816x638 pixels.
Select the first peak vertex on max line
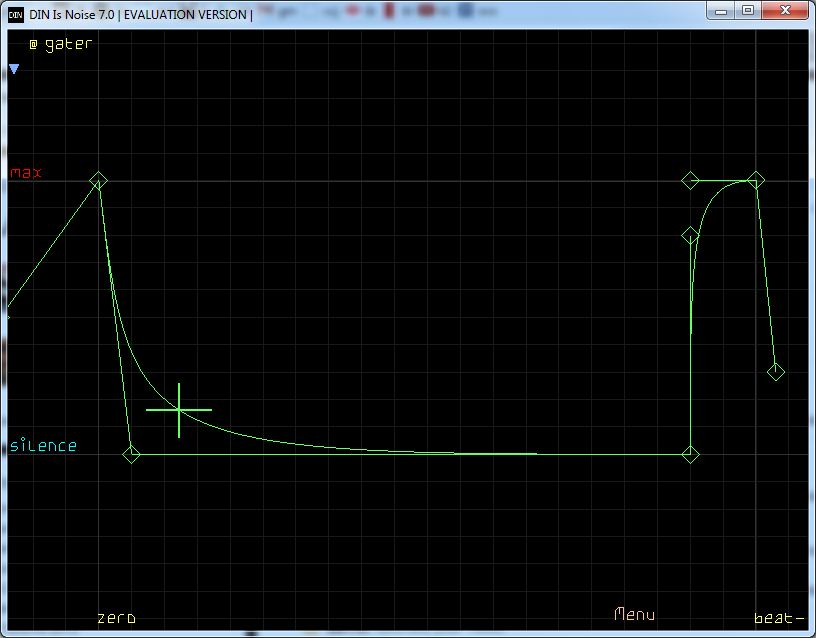98,180
